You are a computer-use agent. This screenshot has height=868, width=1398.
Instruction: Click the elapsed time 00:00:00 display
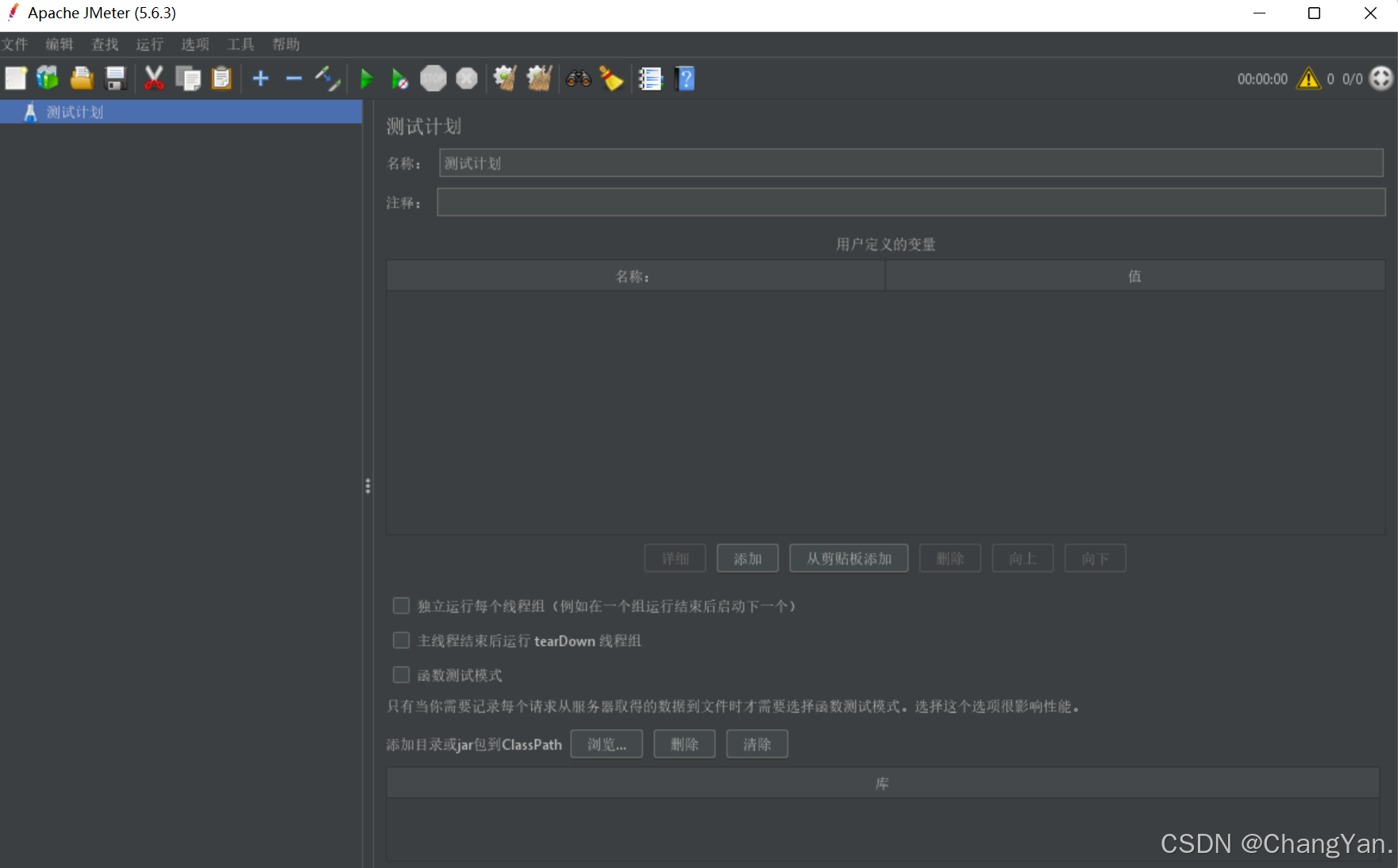tap(1262, 79)
